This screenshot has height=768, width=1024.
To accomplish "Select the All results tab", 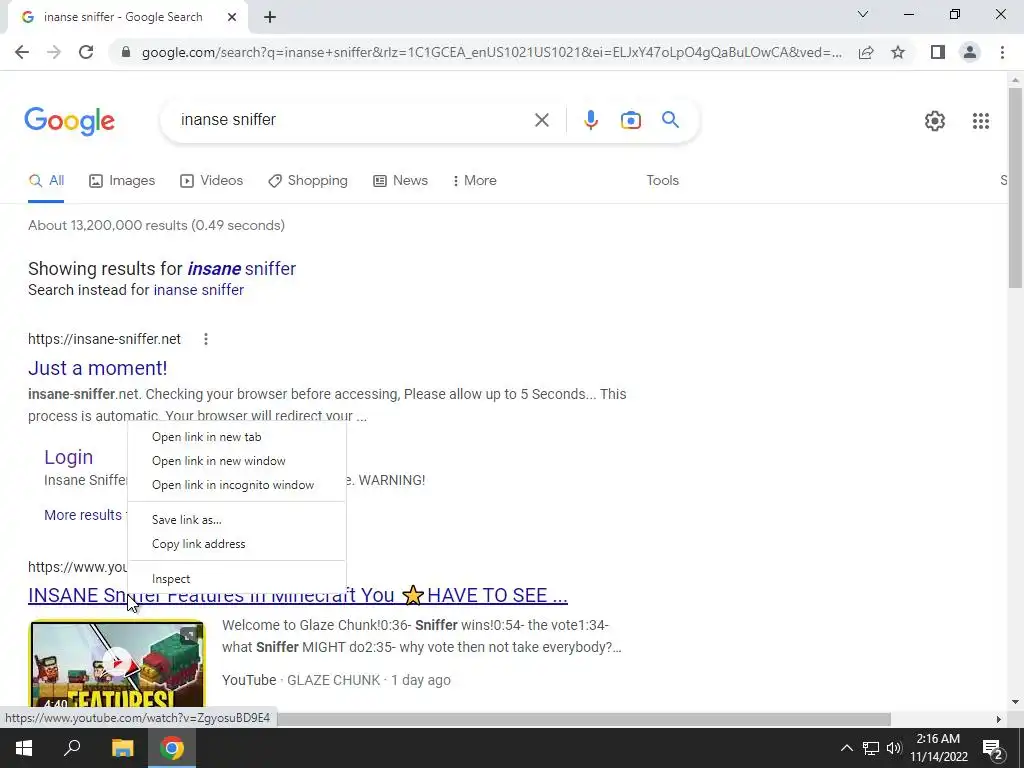I will [46, 180].
